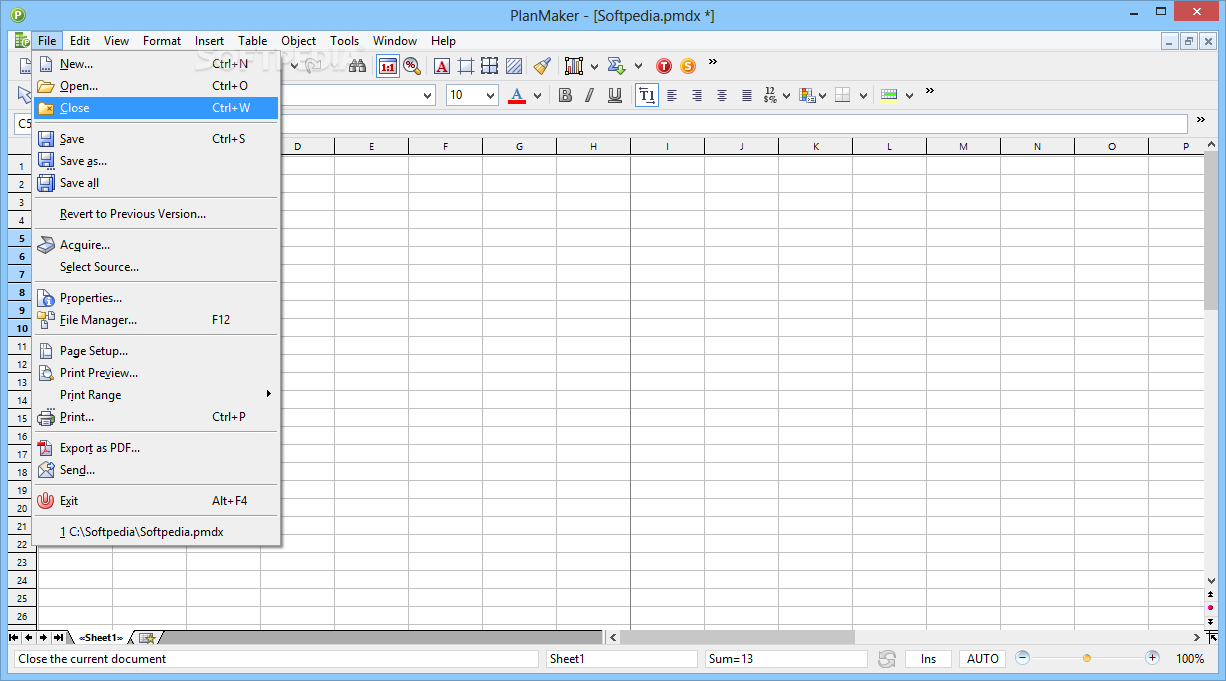Zoom out with minus button

coord(1022,658)
